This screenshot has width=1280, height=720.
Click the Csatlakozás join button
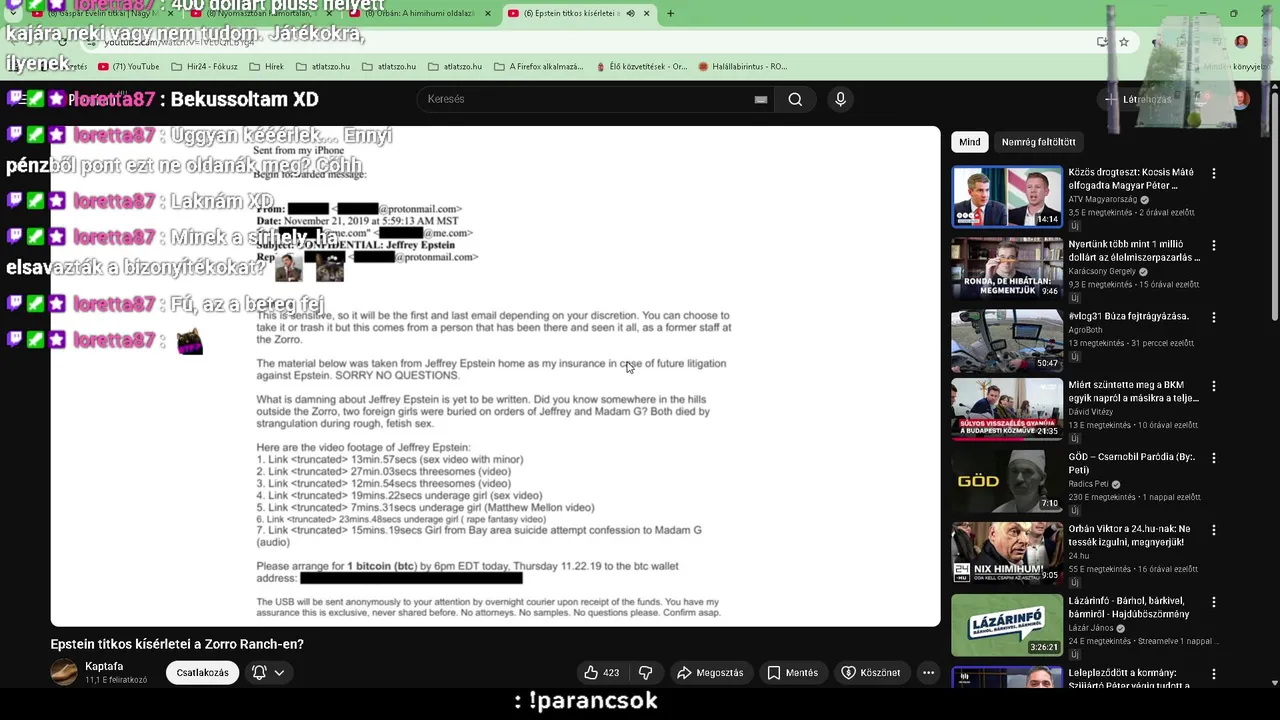(x=203, y=673)
